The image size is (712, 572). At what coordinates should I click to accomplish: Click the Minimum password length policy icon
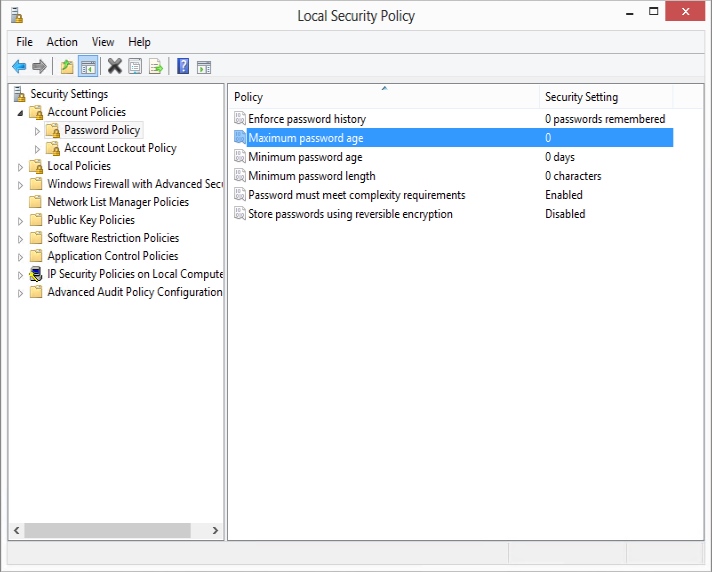(x=240, y=176)
